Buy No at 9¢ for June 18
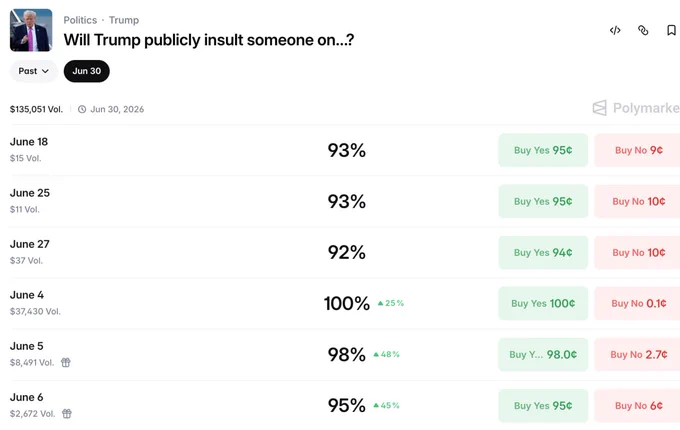This screenshot has width=680, height=430. point(638,150)
